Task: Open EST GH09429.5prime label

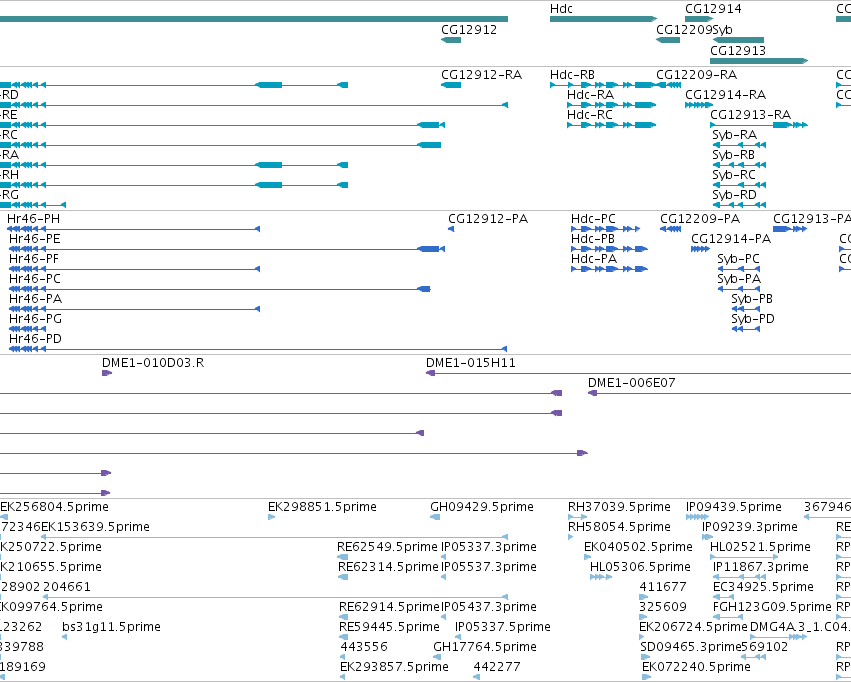Action: pyautogui.click(x=482, y=507)
